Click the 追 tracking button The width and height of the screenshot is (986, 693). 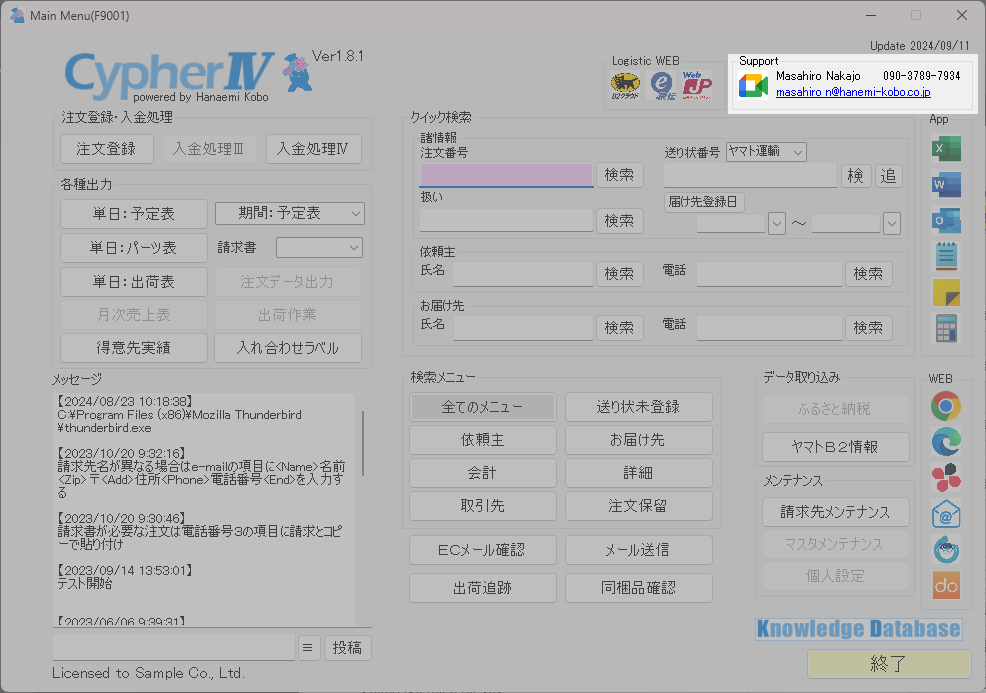[x=889, y=175]
